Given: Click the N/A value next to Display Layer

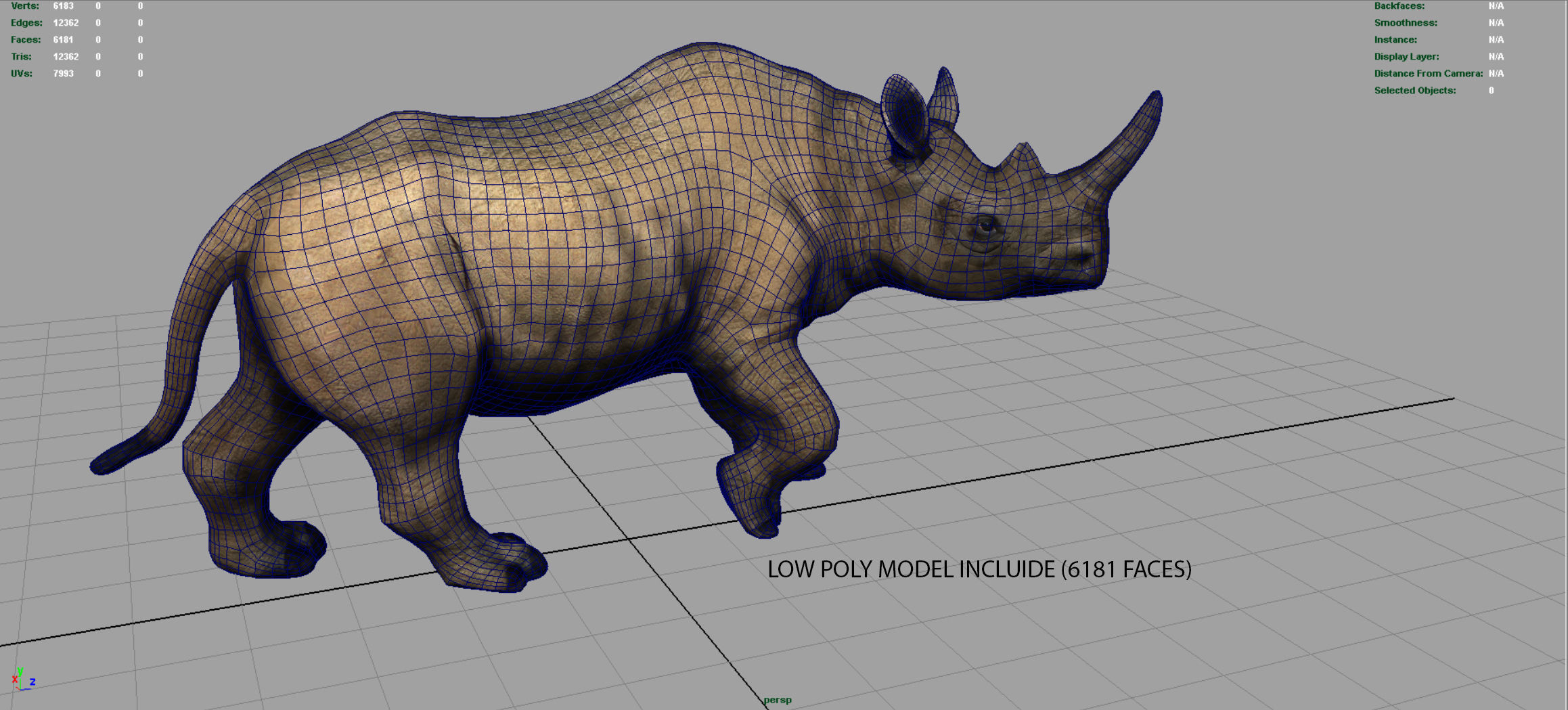Looking at the screenshot, I should pos(1496,57).
